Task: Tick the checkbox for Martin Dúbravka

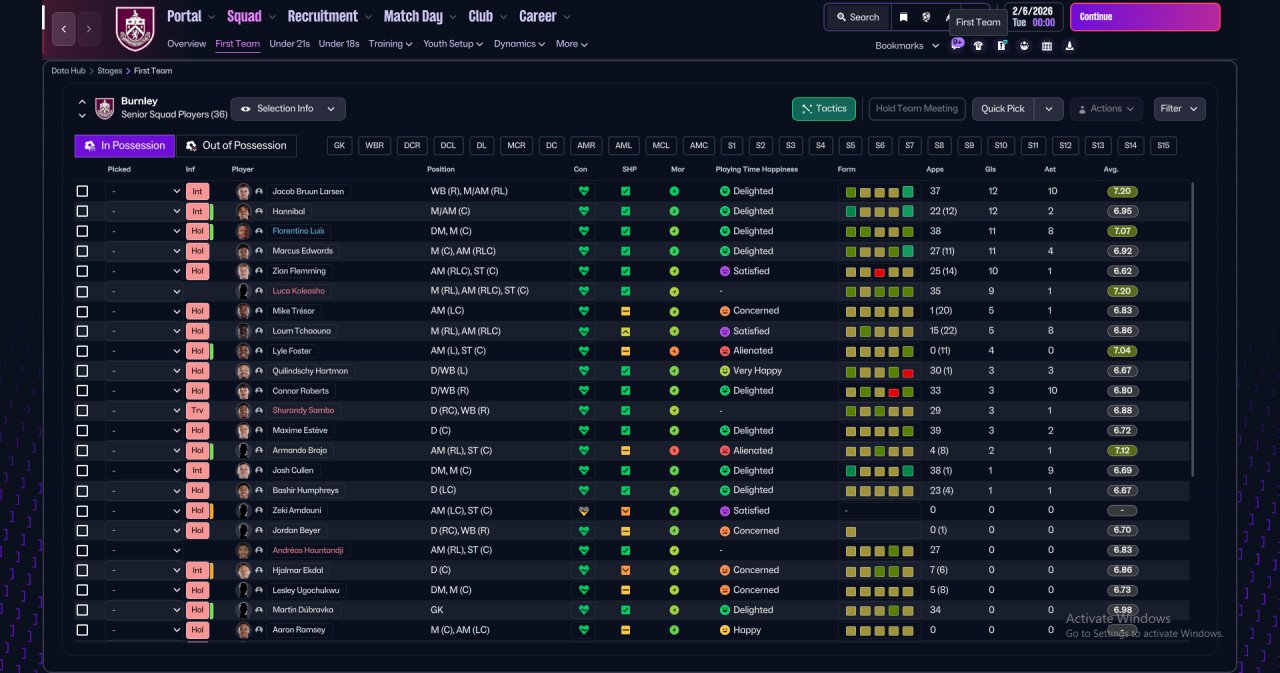Action: [82, 610]
